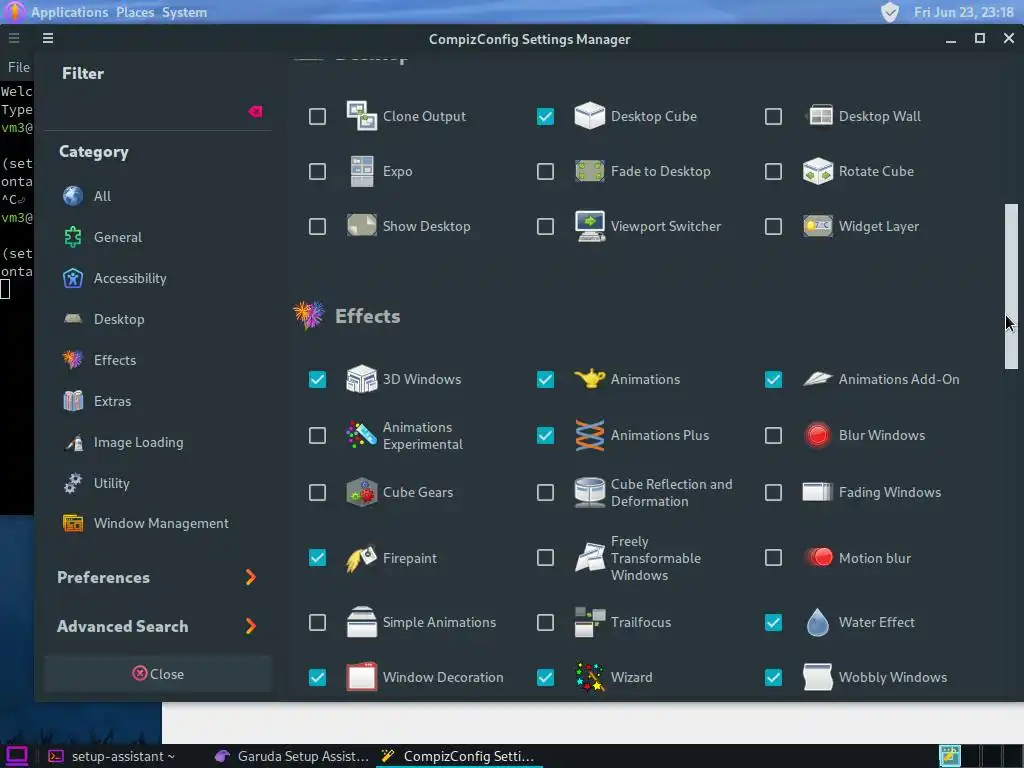Click the Window Decoration plugin icon
1024x768 pixels.
click(x=361, y=677)
